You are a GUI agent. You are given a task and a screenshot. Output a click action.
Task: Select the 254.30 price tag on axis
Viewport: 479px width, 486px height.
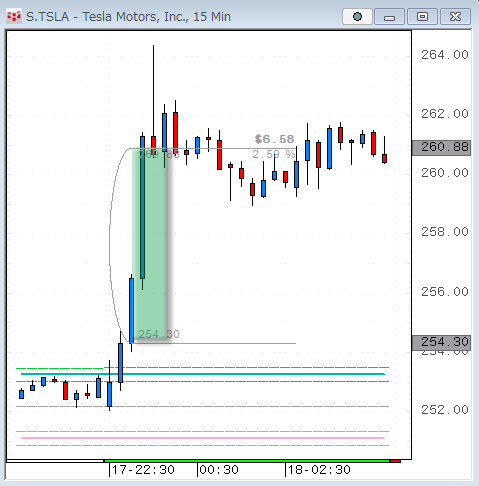coord(441,342)
